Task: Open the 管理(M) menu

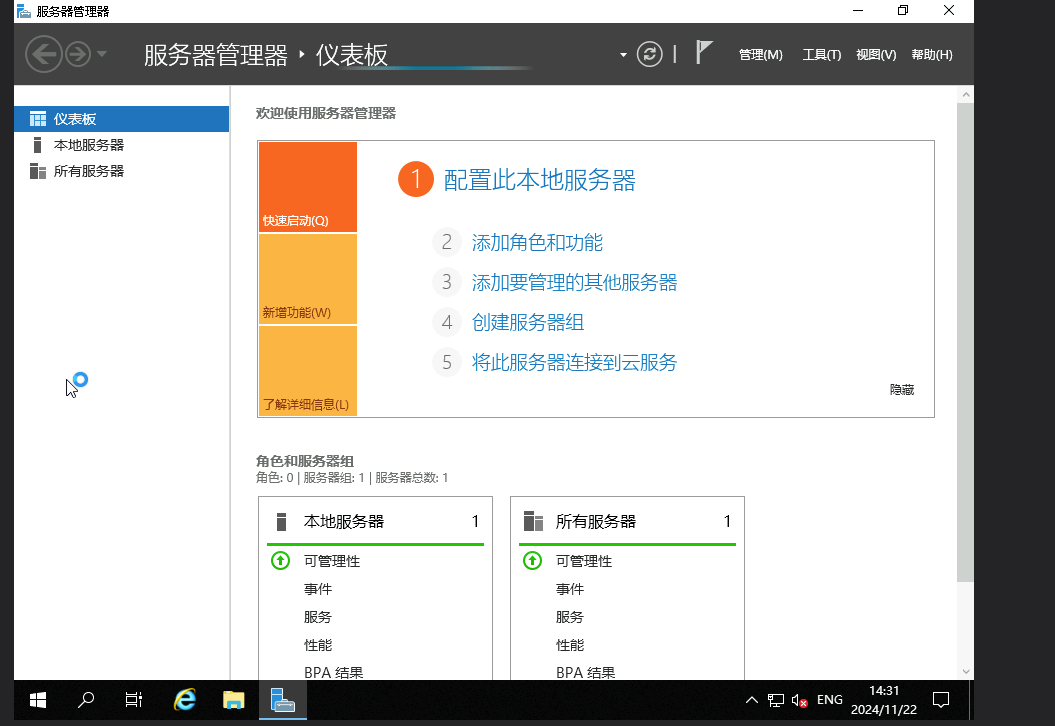Action: coord(760,55)
